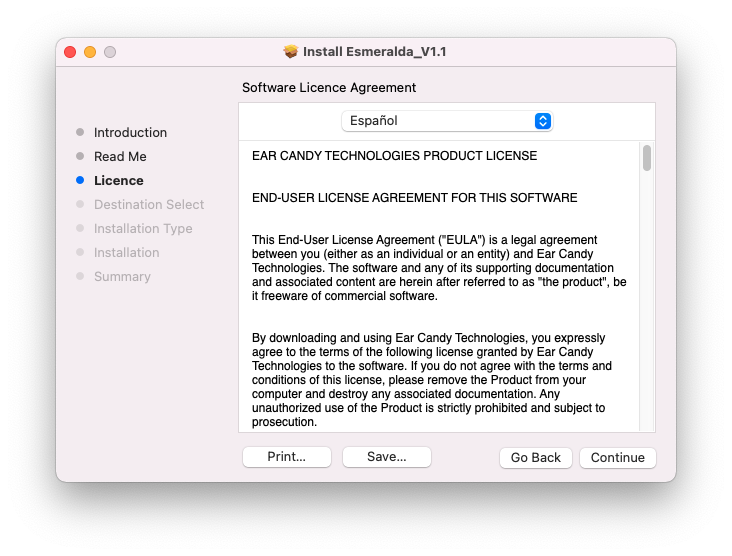
Task: Click the 'Software Licence Agreement' title
Action: pos(329,88)
